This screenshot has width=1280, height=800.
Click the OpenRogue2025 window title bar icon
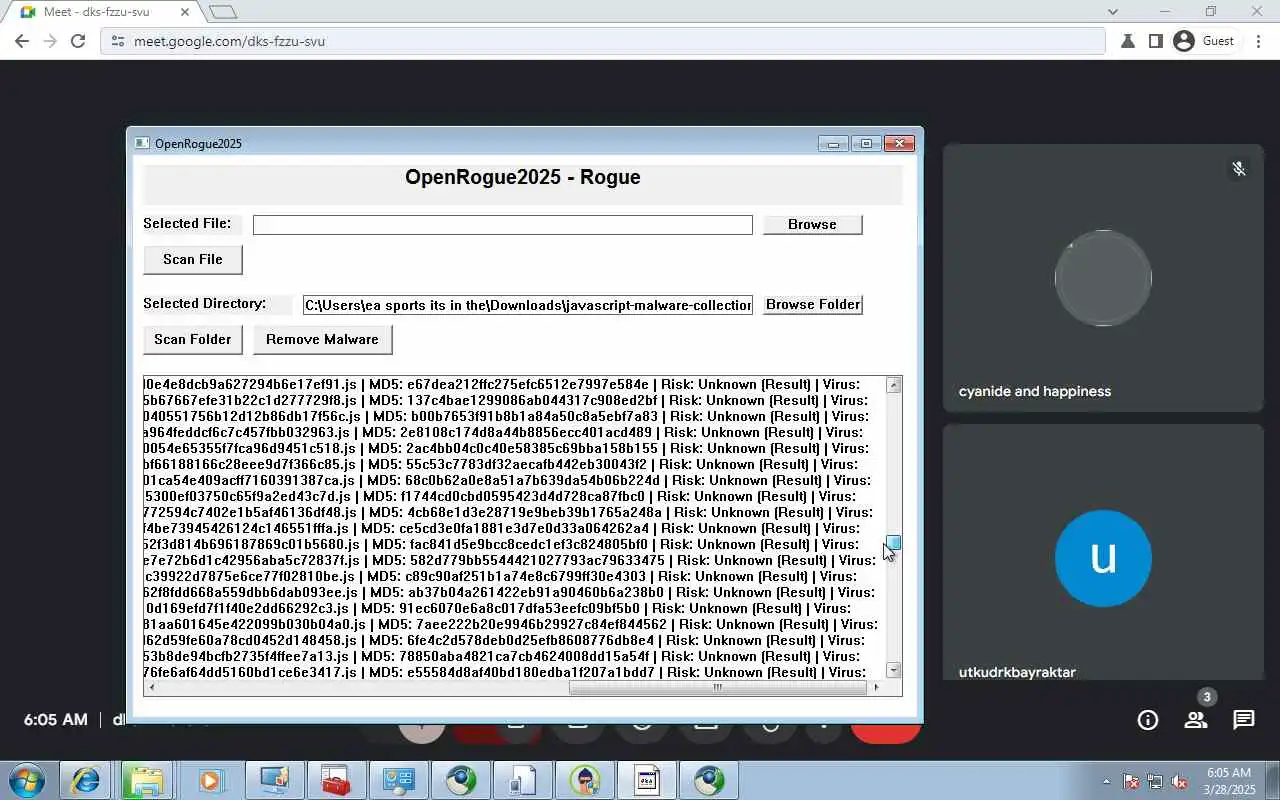(142, 143)
